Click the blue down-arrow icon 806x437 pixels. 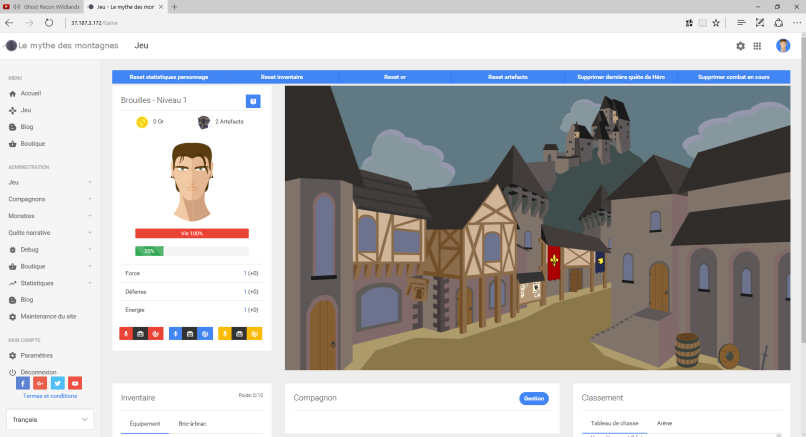click(176, 334)
